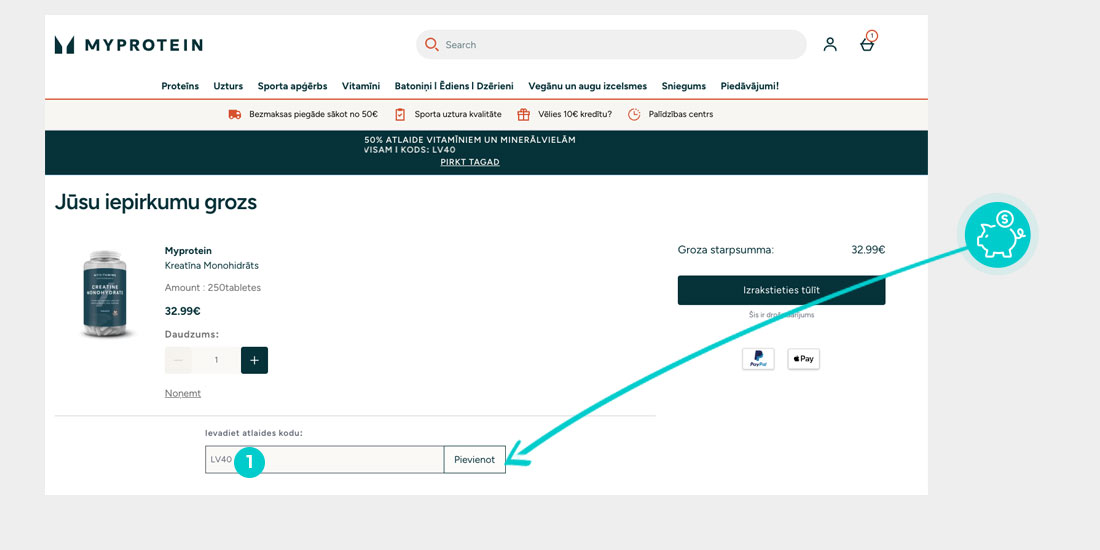Open the Vitamīni menu
1100x550 pixels.
coord(361,86)
